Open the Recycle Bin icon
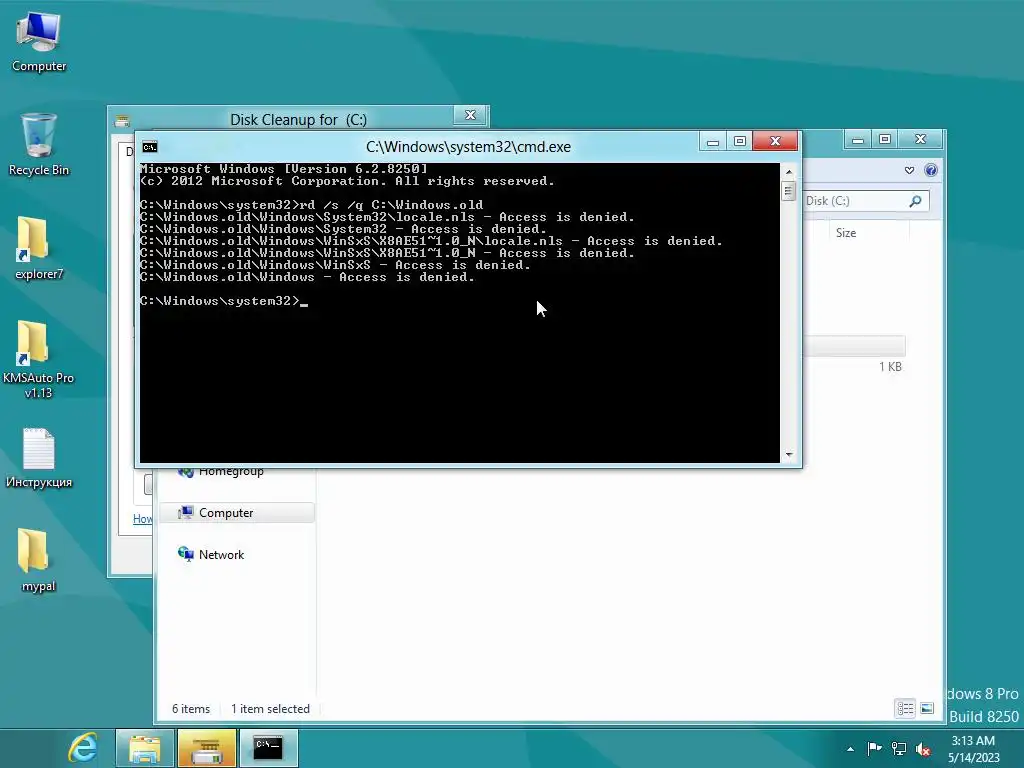The image size is (1024, 768). 39,145
